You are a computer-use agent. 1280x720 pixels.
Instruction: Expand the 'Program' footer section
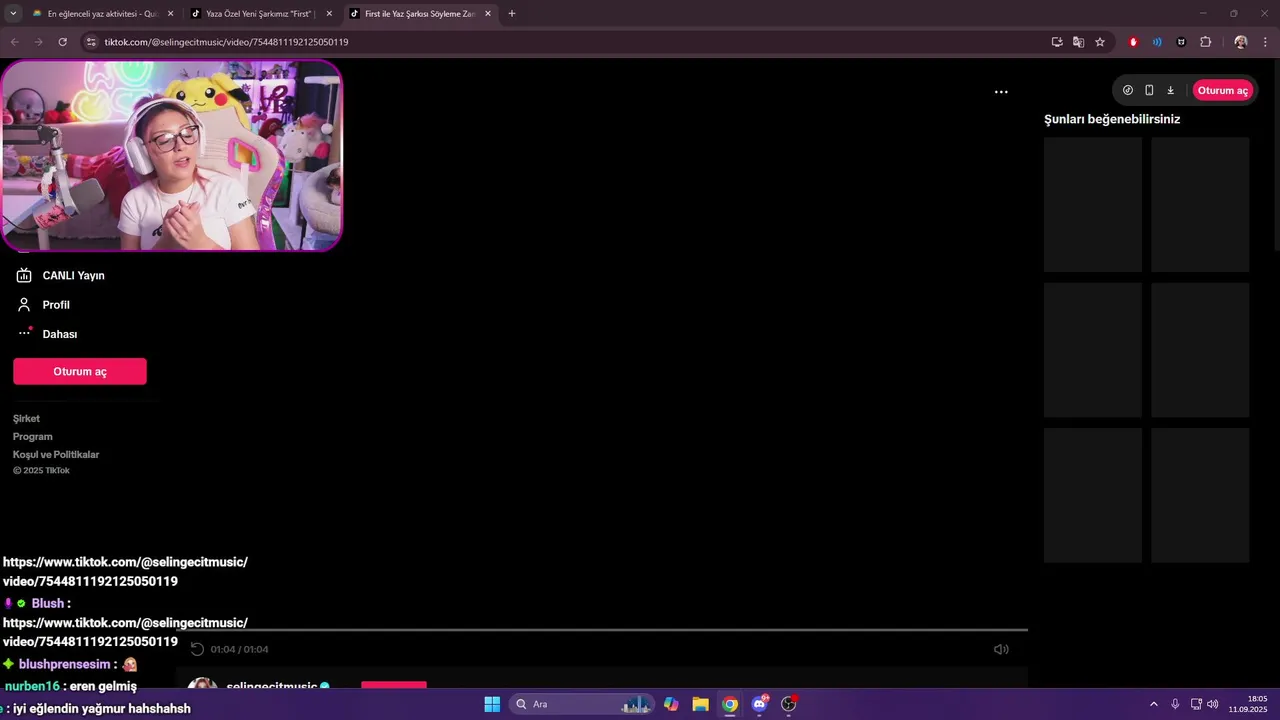[33, 437]
